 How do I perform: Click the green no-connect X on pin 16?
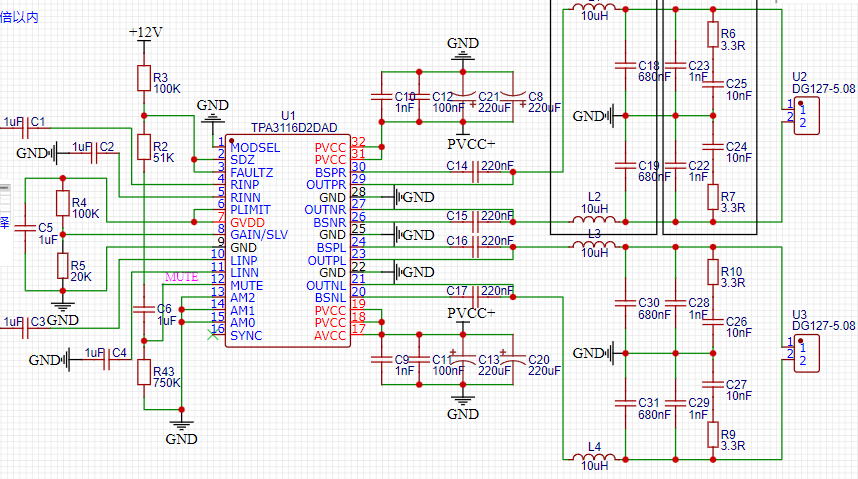click(213, 335)
